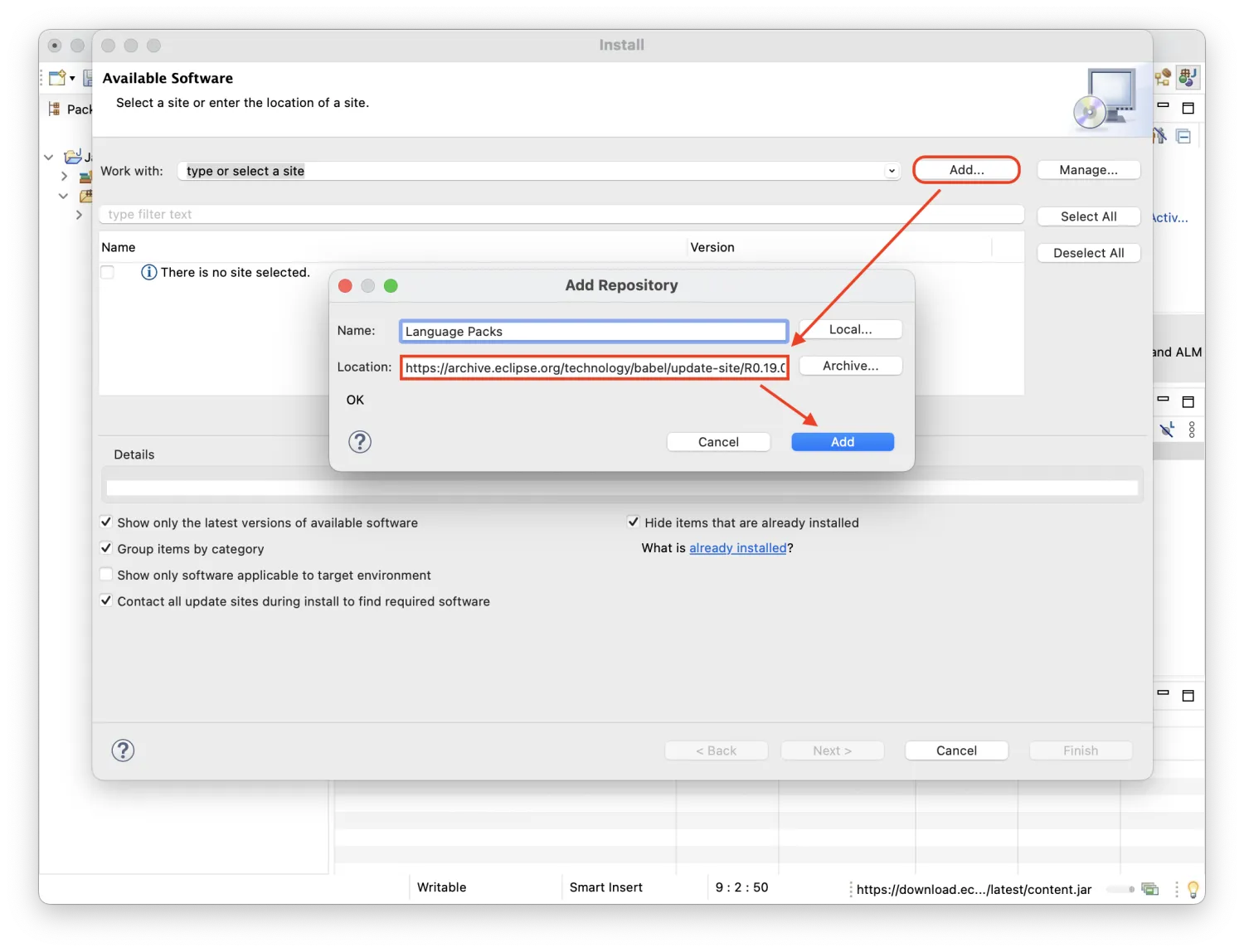The height and width of the screenshot is (952, 1244).
Task: Open the already installed link
Action: 737,548
